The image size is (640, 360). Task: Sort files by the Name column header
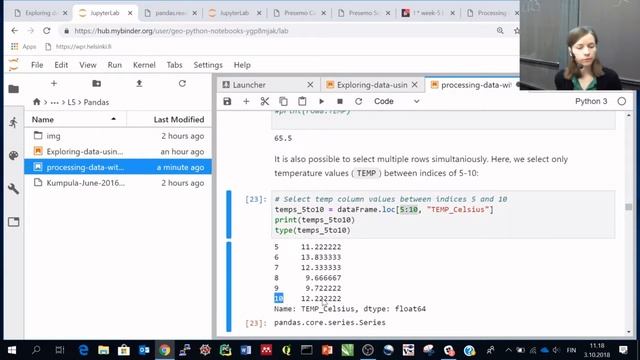[76, 119]
